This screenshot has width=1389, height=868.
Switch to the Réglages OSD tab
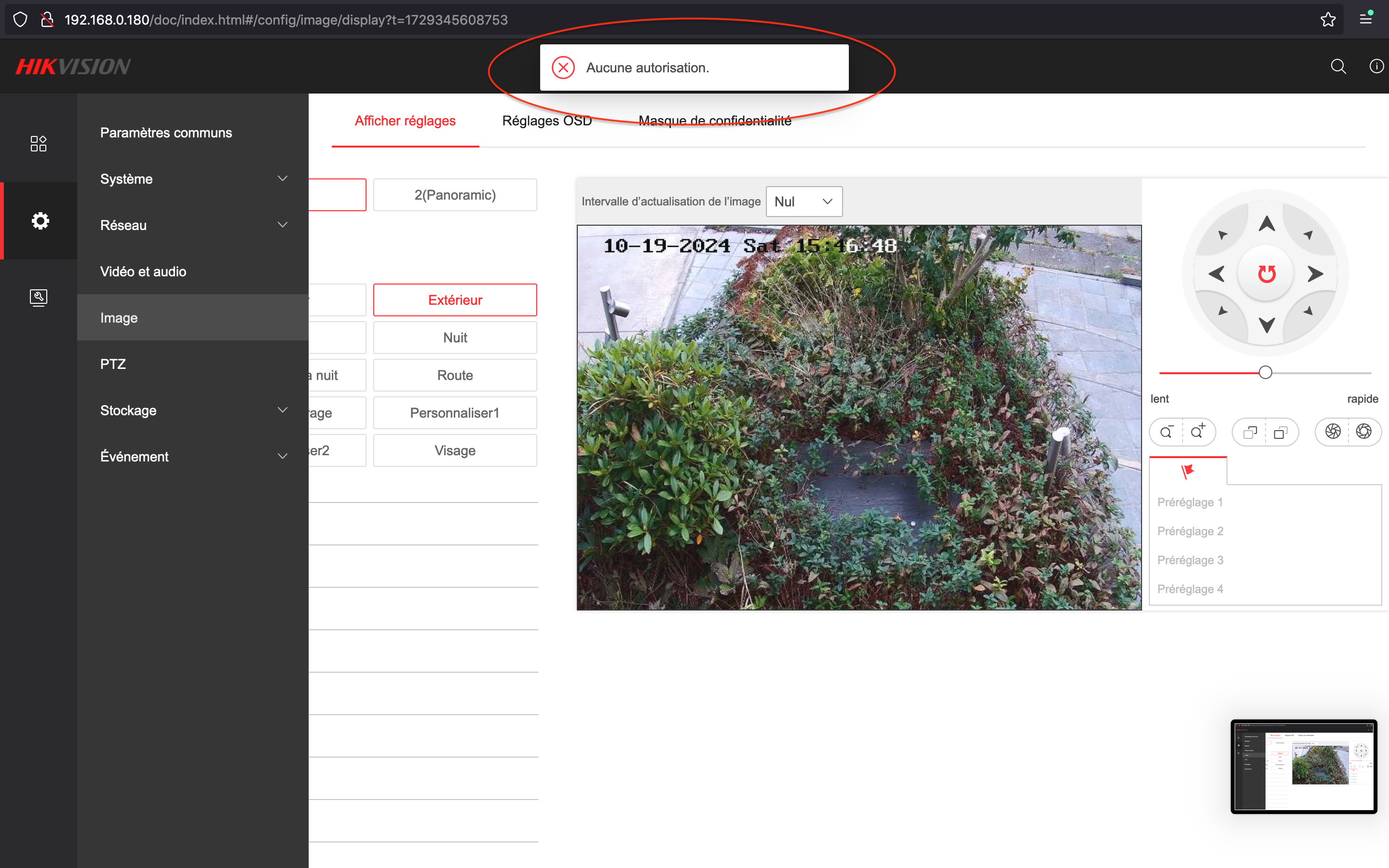[x=546, y=121]
